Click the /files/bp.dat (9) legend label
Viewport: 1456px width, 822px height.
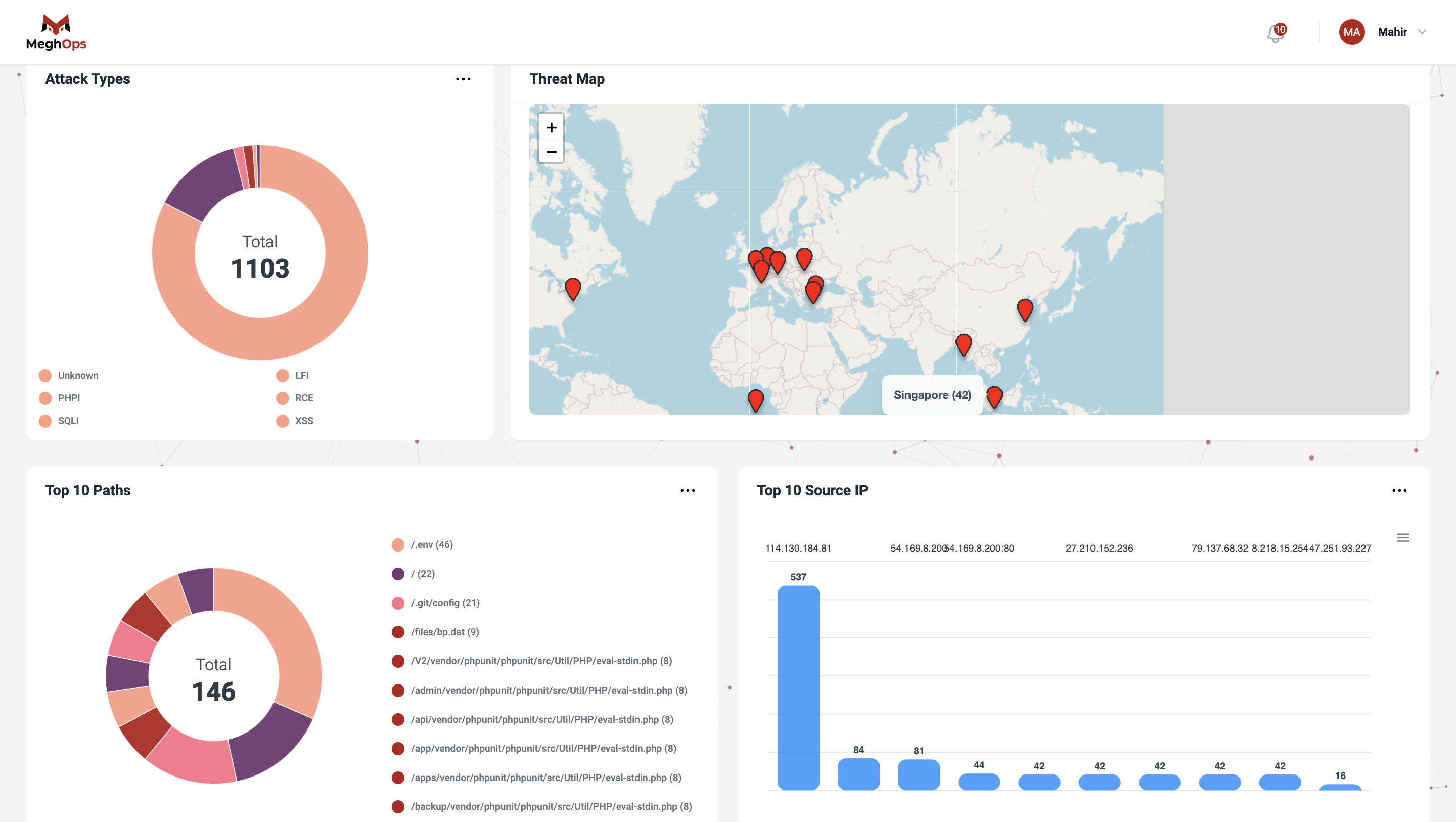pyautogui.click(x=445, y=632)
